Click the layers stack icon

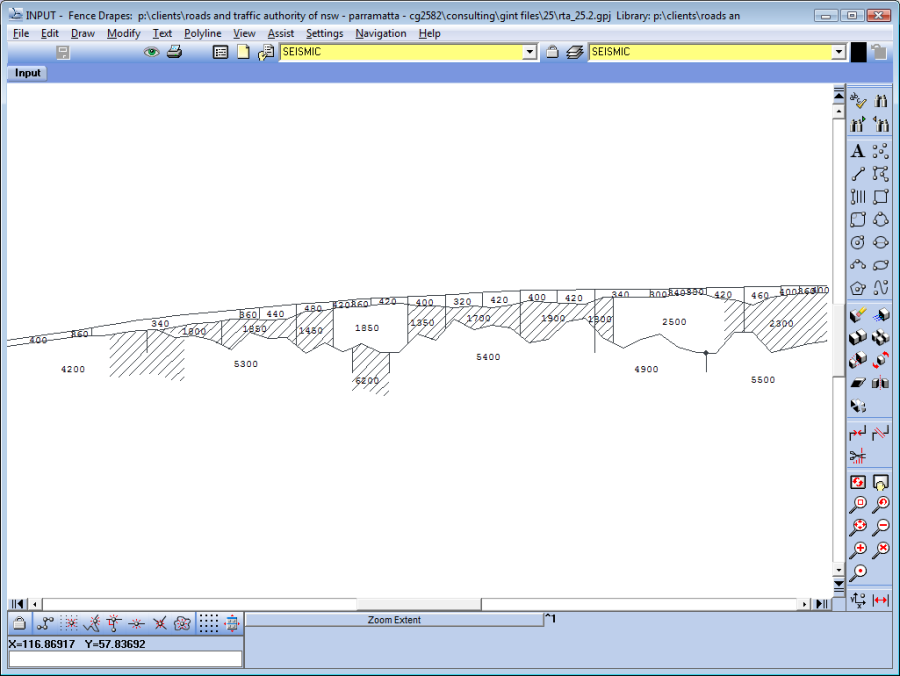coord(574,52)
